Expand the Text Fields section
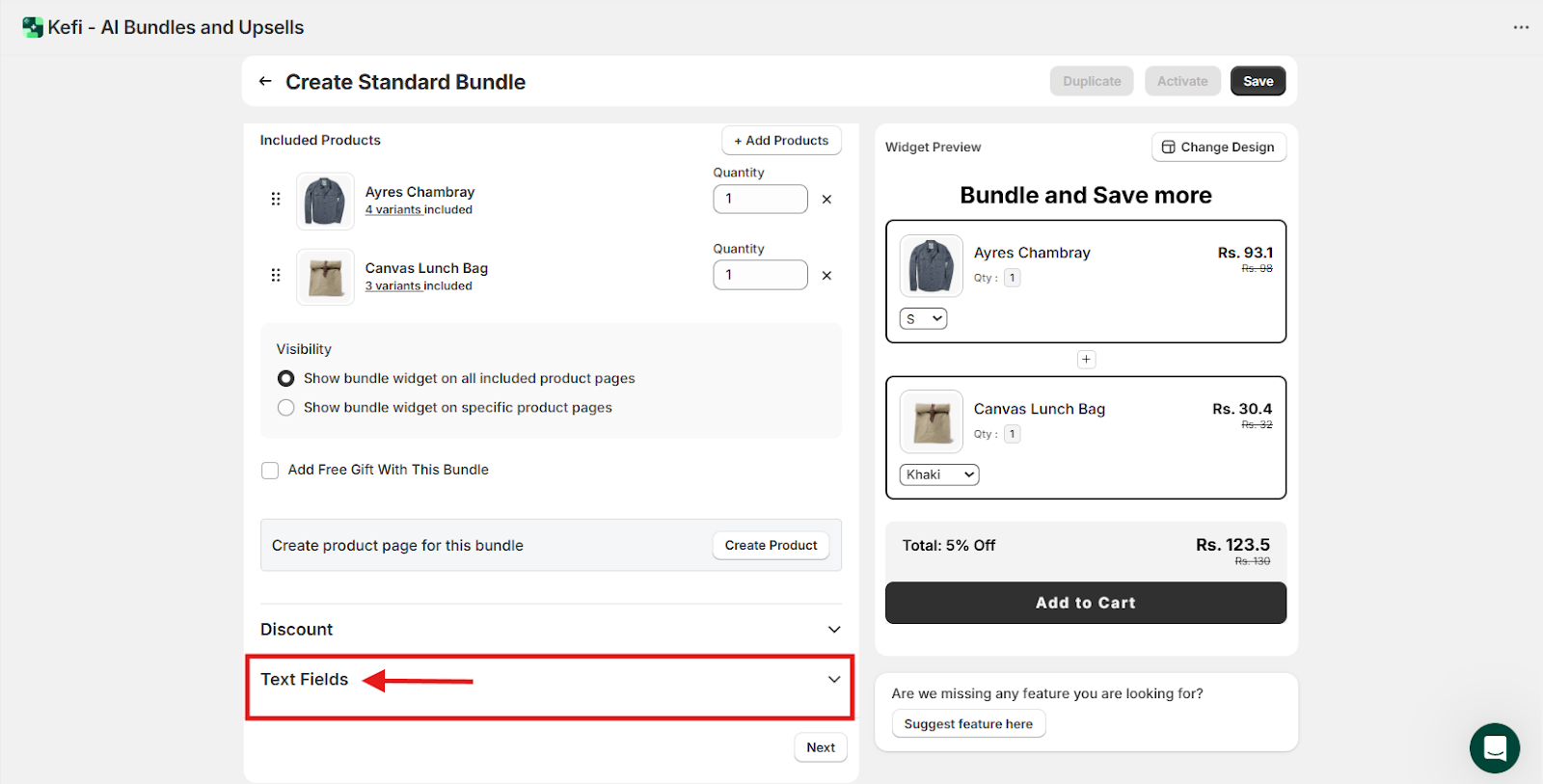 tap(833, 680)
